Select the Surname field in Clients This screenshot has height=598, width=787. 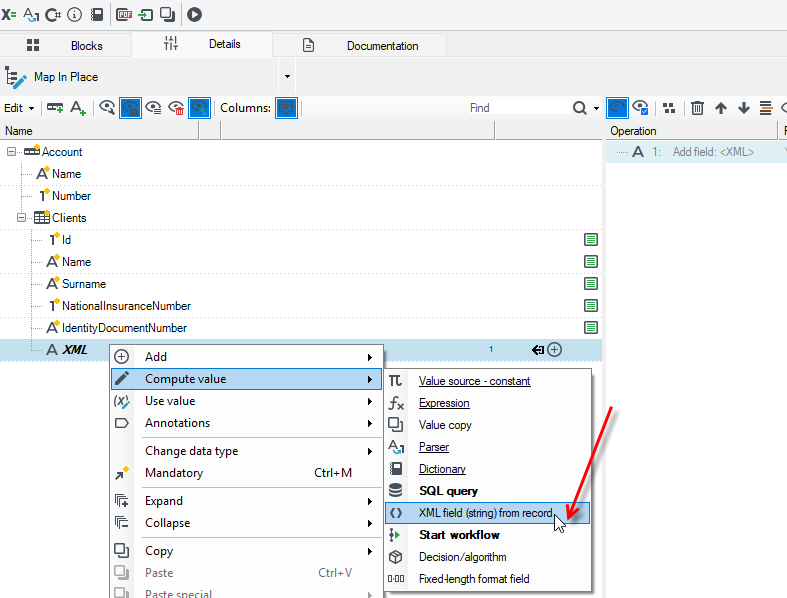[x=84, y=284]
